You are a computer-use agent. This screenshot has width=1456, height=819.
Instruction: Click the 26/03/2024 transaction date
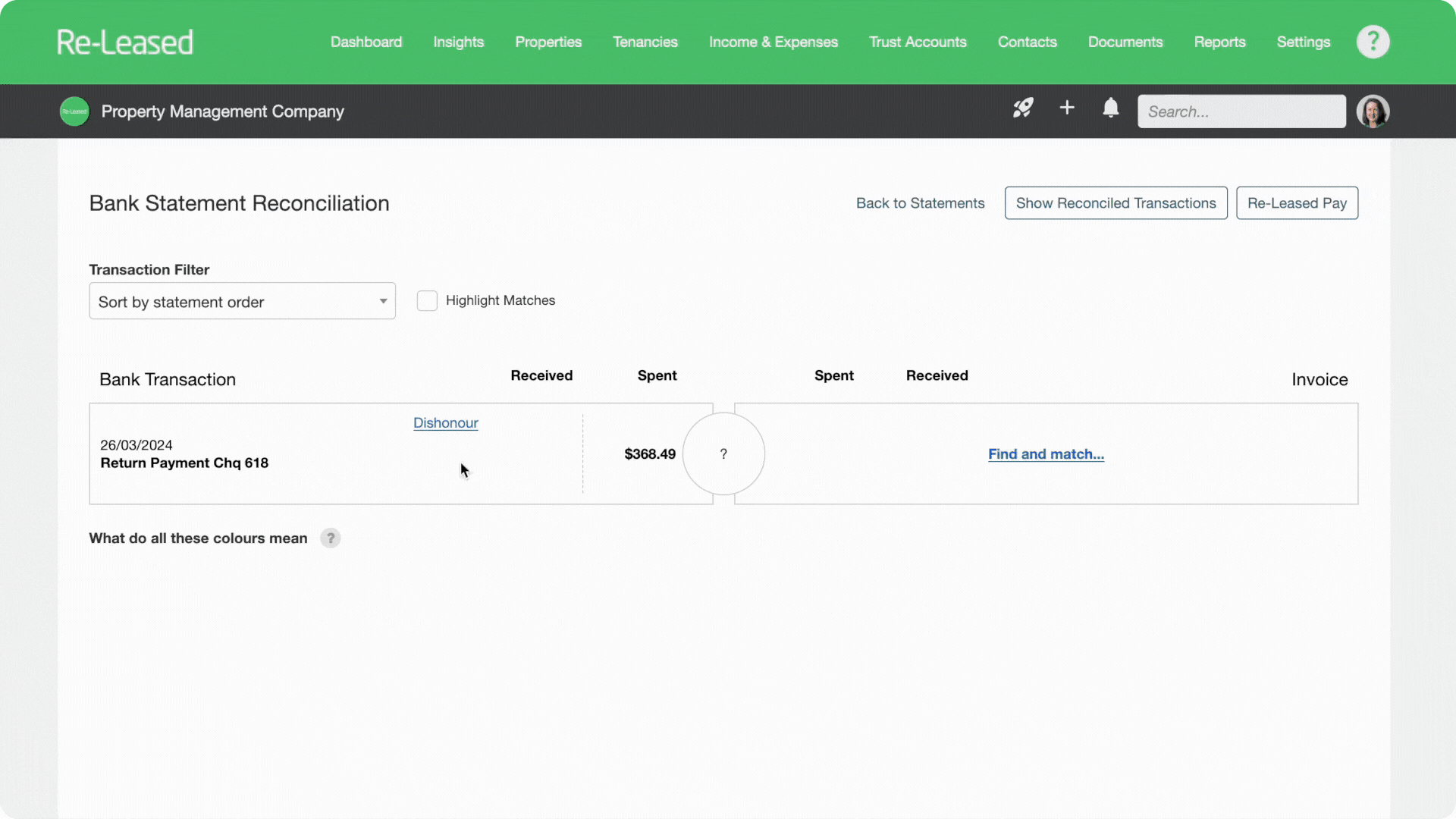[x=136, y=445]
